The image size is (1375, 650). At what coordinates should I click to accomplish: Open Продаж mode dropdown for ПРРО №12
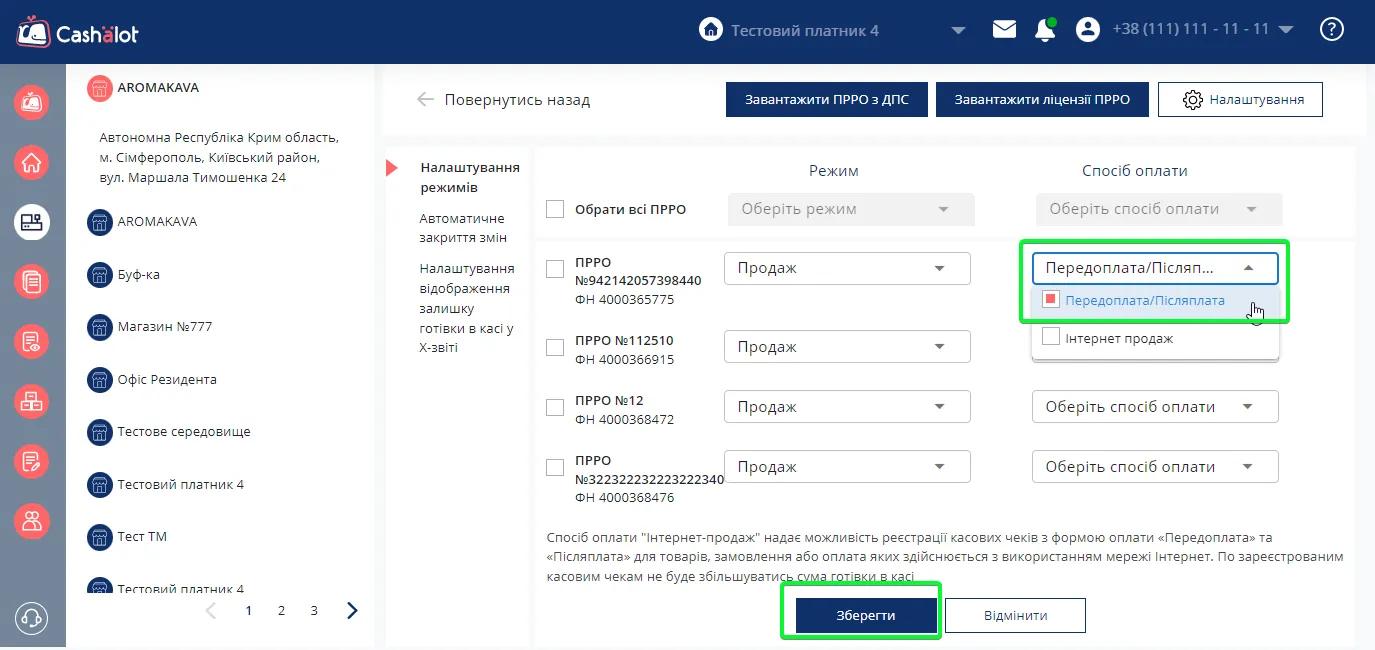pyautogui.click(x=847, y=407)
